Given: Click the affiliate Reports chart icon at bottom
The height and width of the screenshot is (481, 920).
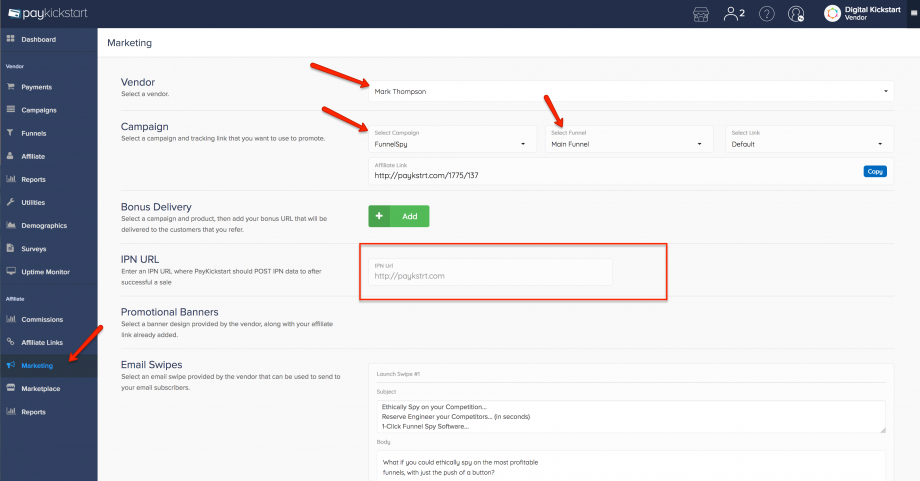Looking at the screenshot, I should (10, 411).
